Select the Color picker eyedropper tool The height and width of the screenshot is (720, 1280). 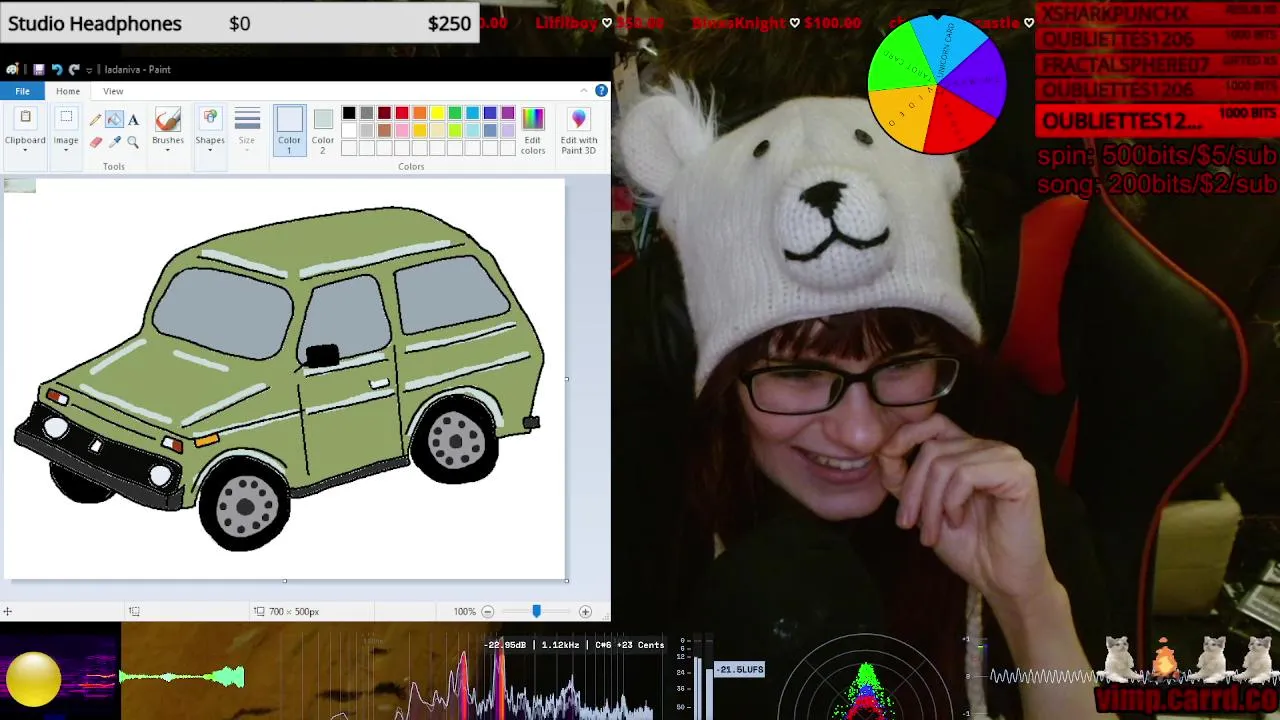(x=114, y=142)
